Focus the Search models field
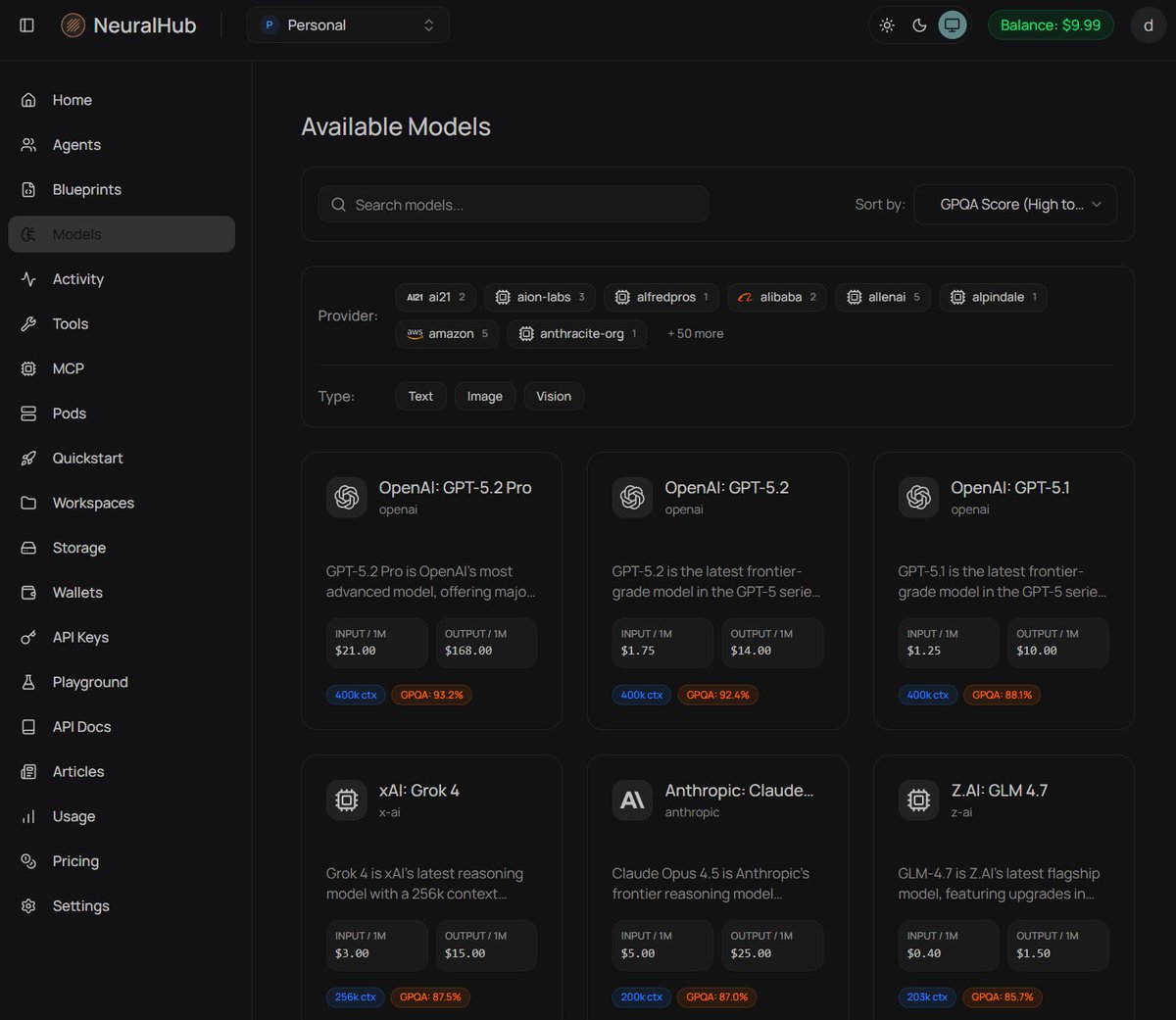1176x1020 pixels. click(x=514, y=205)
